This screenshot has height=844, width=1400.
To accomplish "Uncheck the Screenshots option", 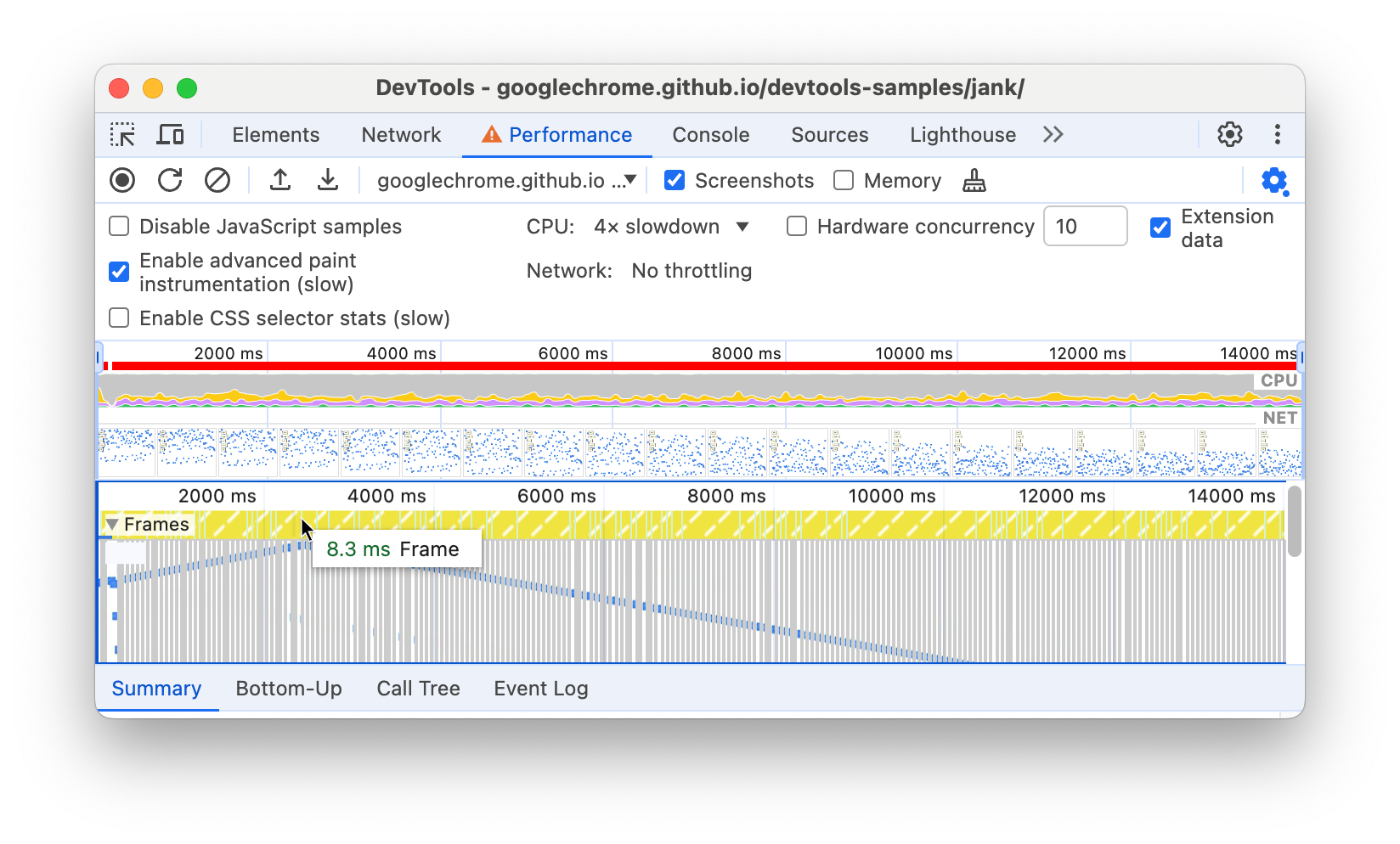I will [674, 180].
